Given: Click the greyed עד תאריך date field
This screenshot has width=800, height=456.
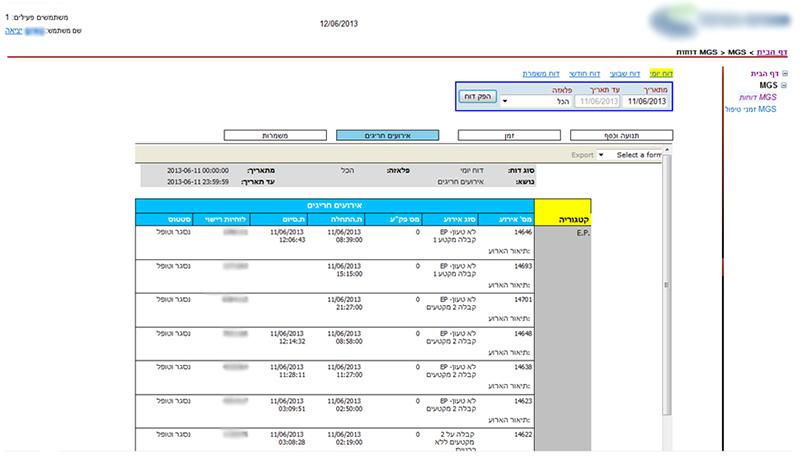Looking at the screenshot, I should tap(598, 101).
